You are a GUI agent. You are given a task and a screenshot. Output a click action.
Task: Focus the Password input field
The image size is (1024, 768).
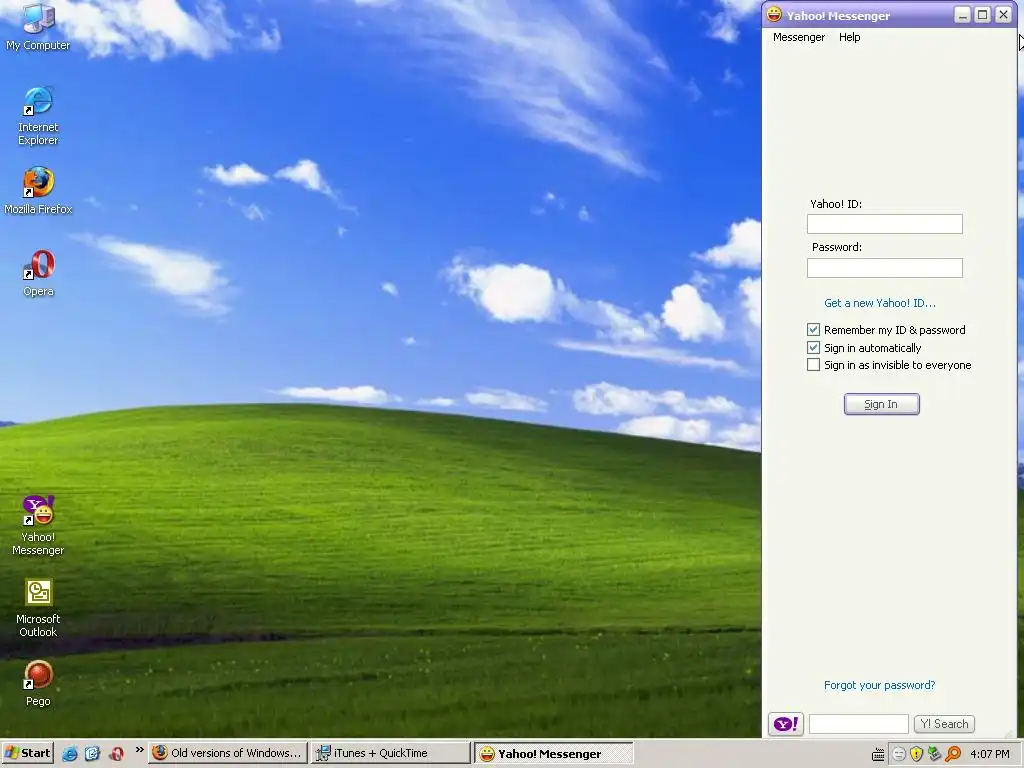click(x=884, y=268)
